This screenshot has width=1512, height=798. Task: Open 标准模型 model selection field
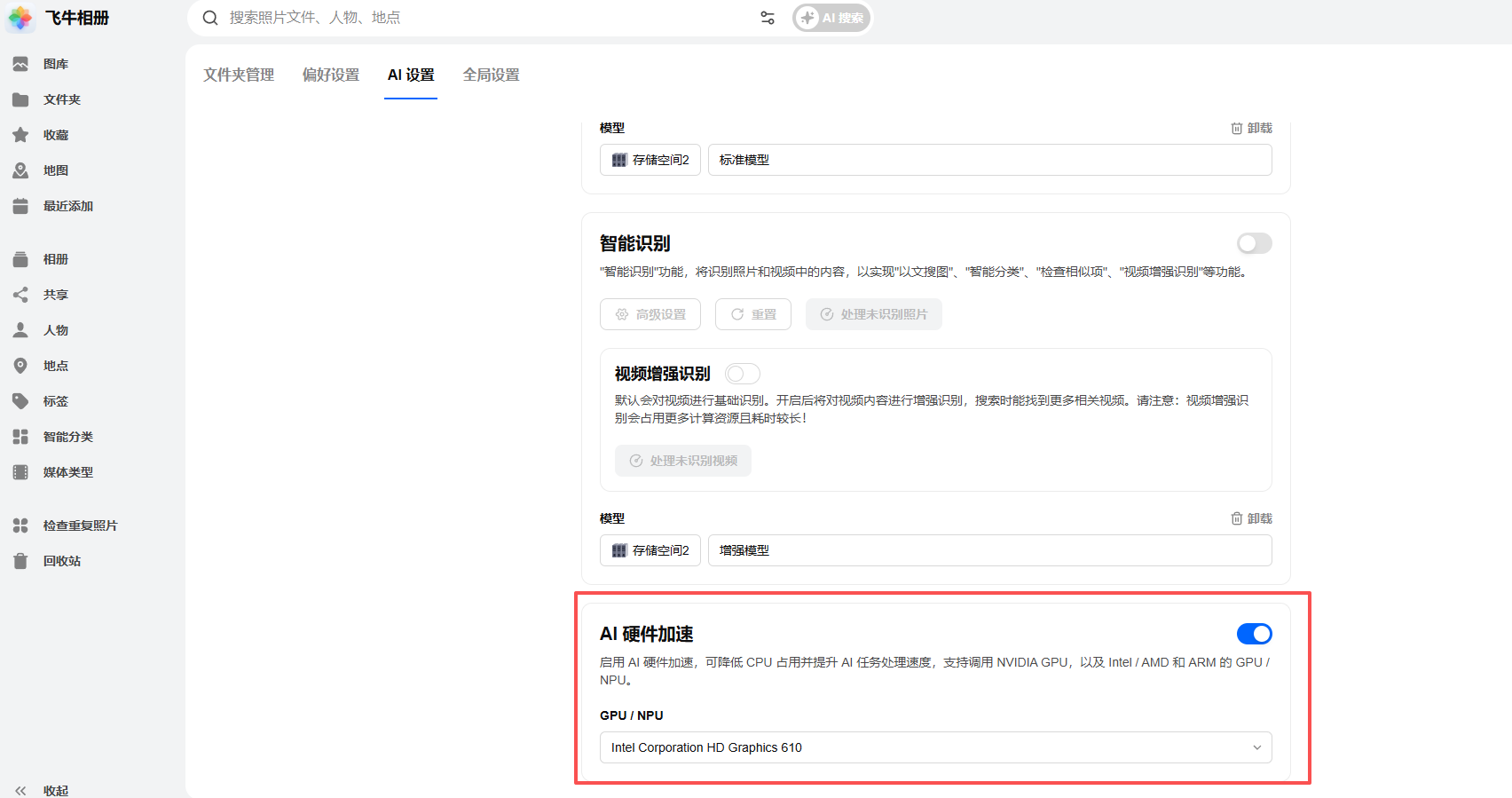point(989,160)
